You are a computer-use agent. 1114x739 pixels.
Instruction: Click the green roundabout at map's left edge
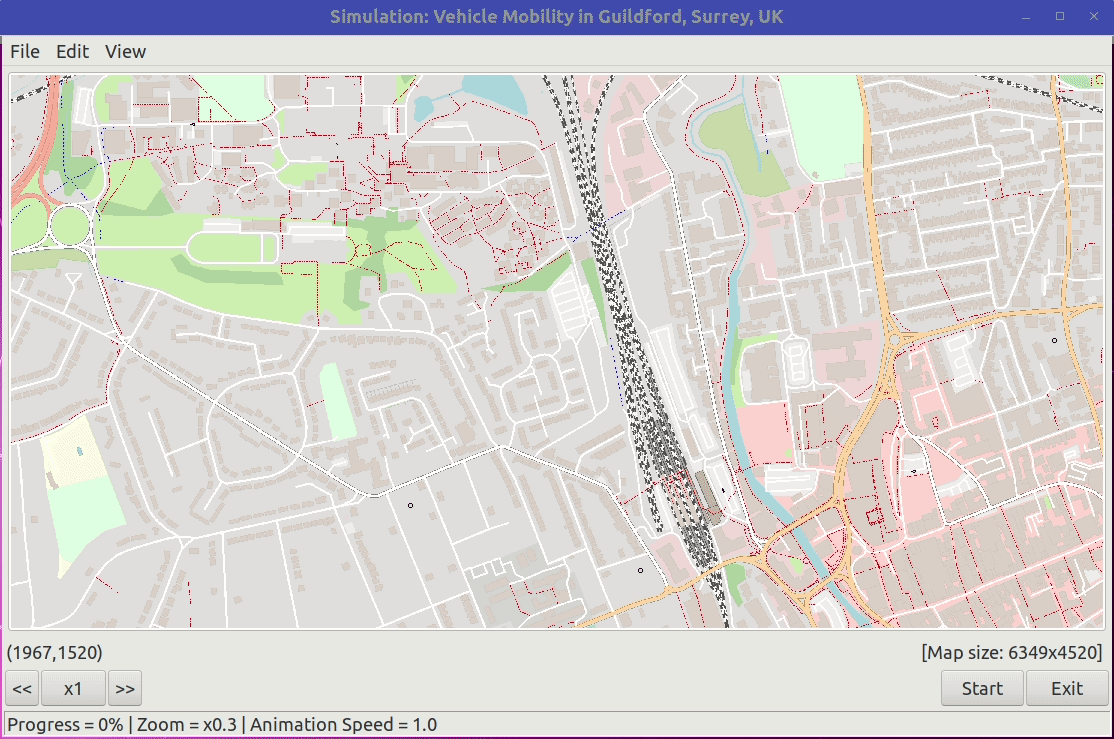[x=70, y=225]
